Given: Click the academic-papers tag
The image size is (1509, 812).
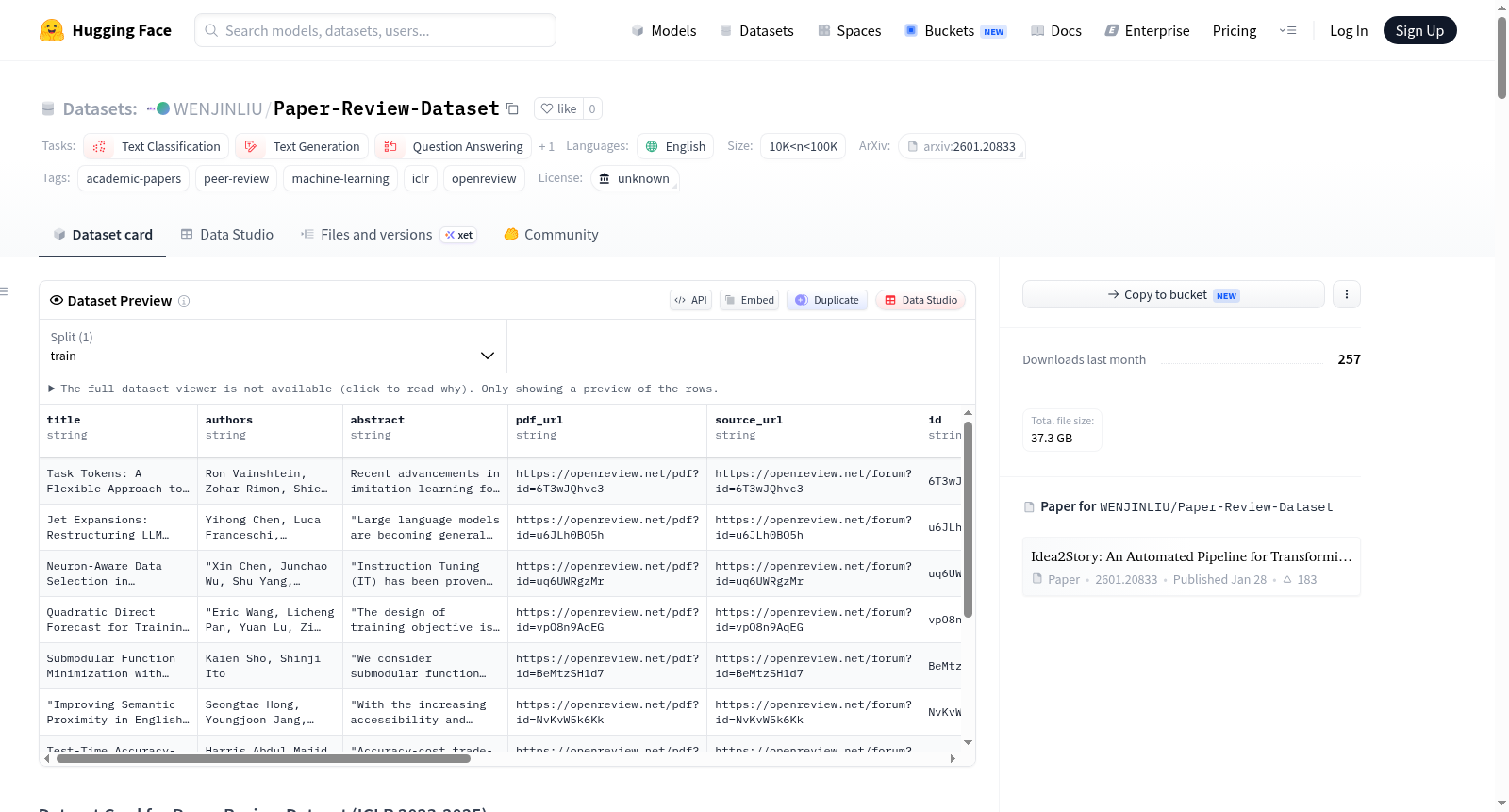Looking at the screenshot, I should pos(133,178).
